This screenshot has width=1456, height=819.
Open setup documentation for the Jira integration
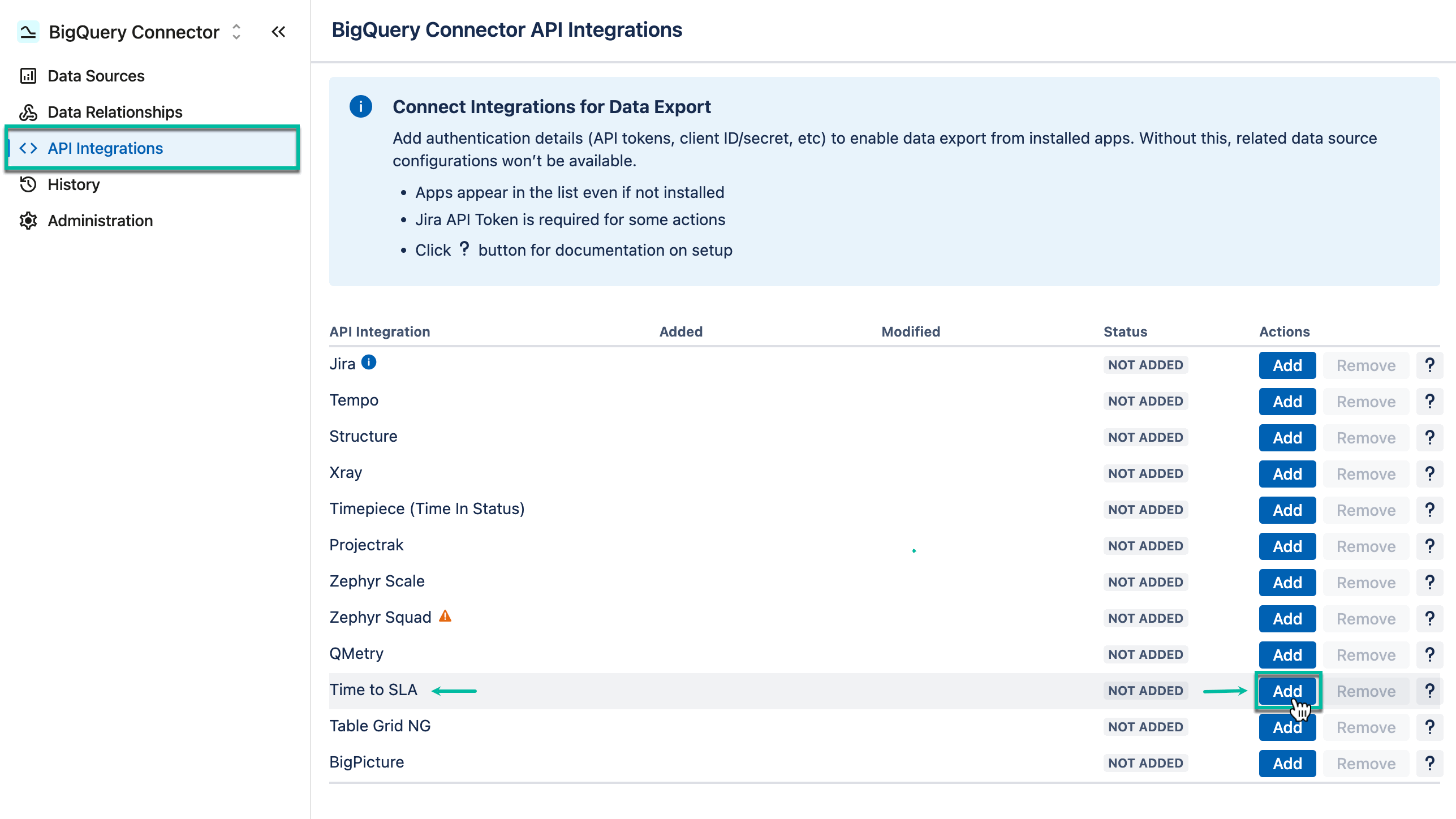[1430, 365]
